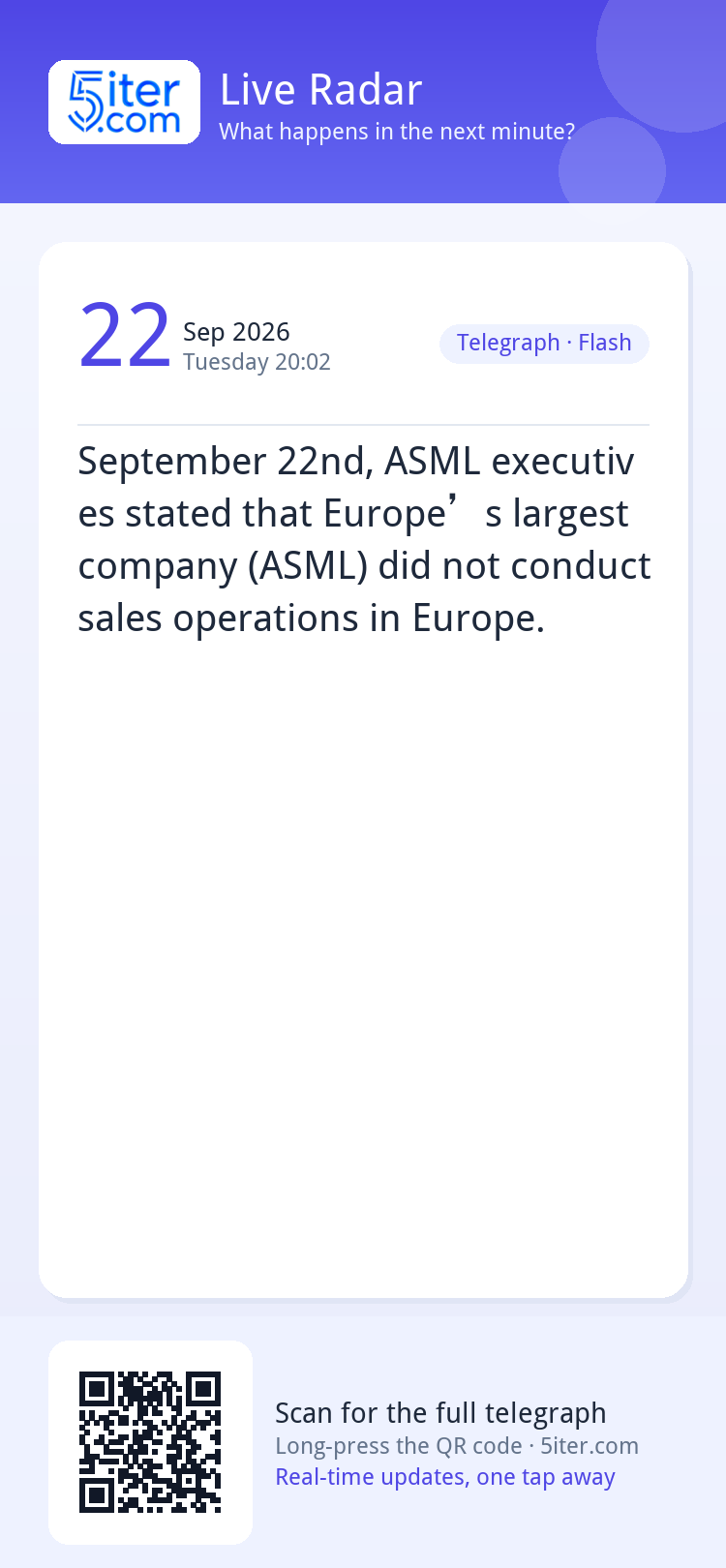Click the Tuesday 20:02 timestamp
The image size is (726, 1568).
click(x=257, y=362)
